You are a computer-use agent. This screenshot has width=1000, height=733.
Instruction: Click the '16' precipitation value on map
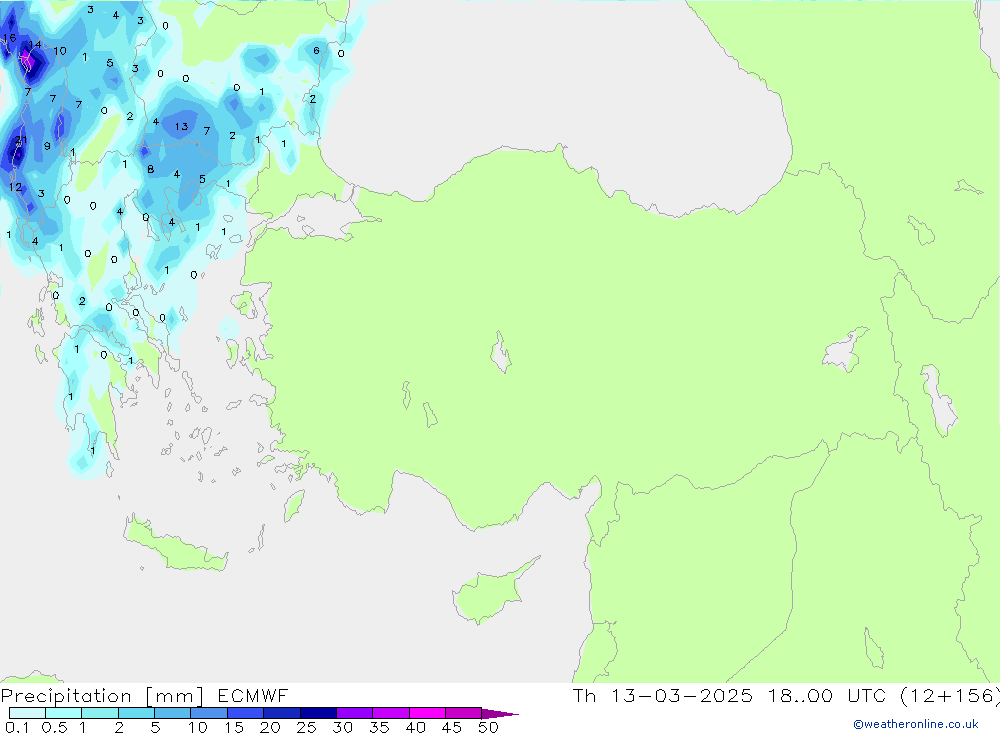click(x=9, y=38)
